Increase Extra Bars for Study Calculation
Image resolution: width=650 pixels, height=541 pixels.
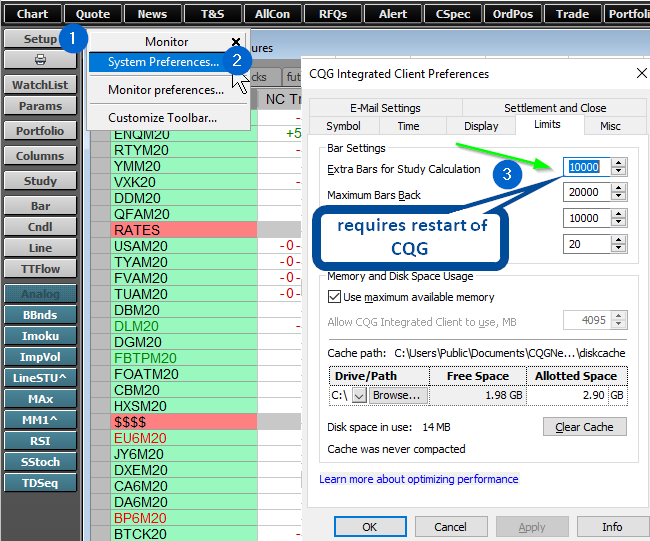[x=618, y=163]
